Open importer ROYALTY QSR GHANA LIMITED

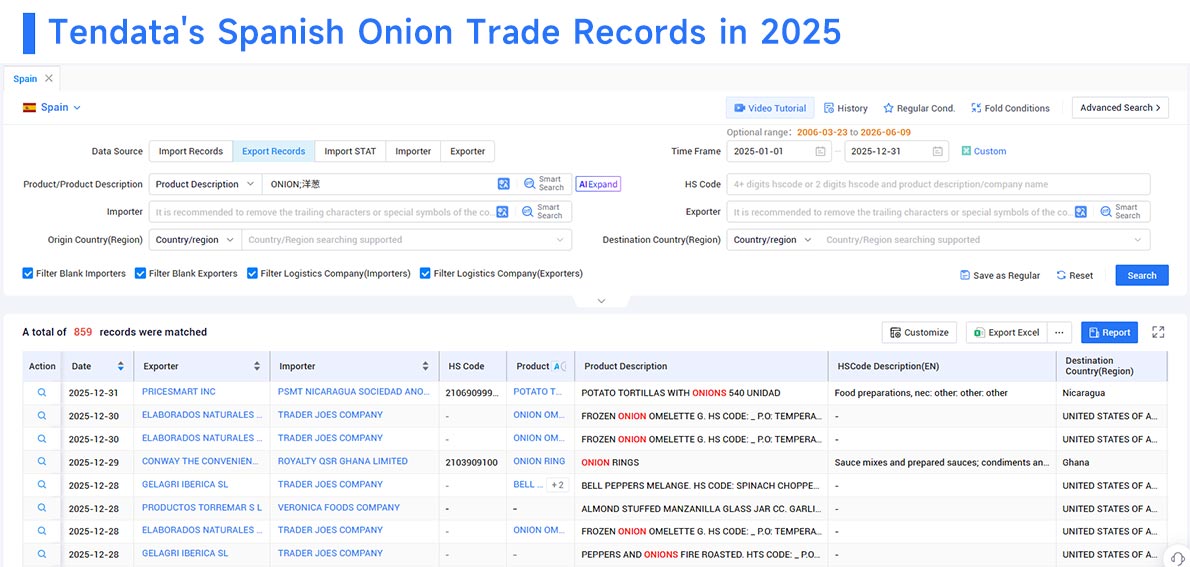pyautogui.click(x=342, y=461)
